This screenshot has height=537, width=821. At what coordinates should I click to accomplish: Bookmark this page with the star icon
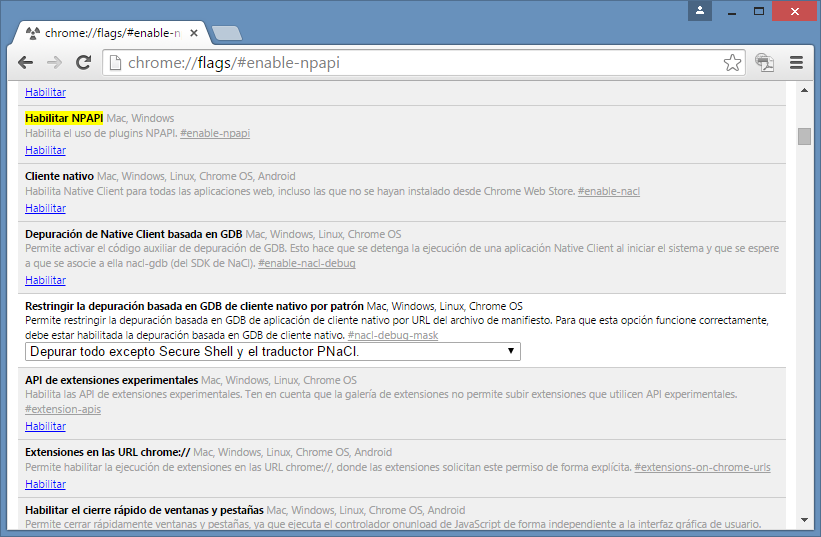[732, 63]
